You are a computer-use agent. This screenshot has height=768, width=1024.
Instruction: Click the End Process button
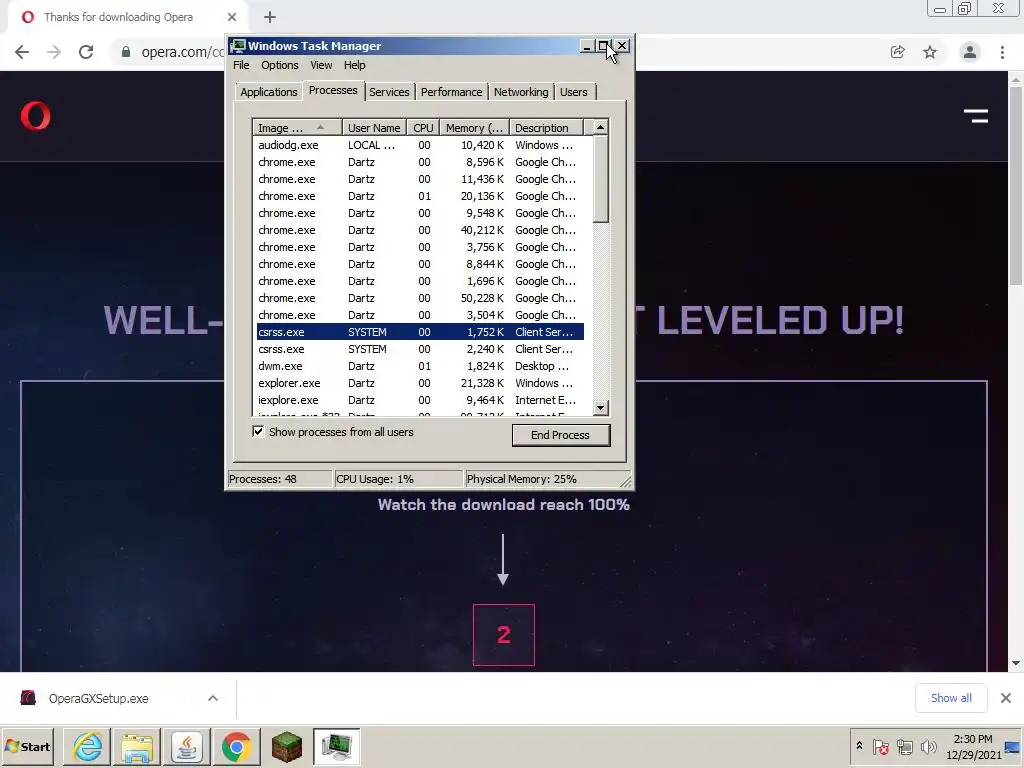coord(560,435)
